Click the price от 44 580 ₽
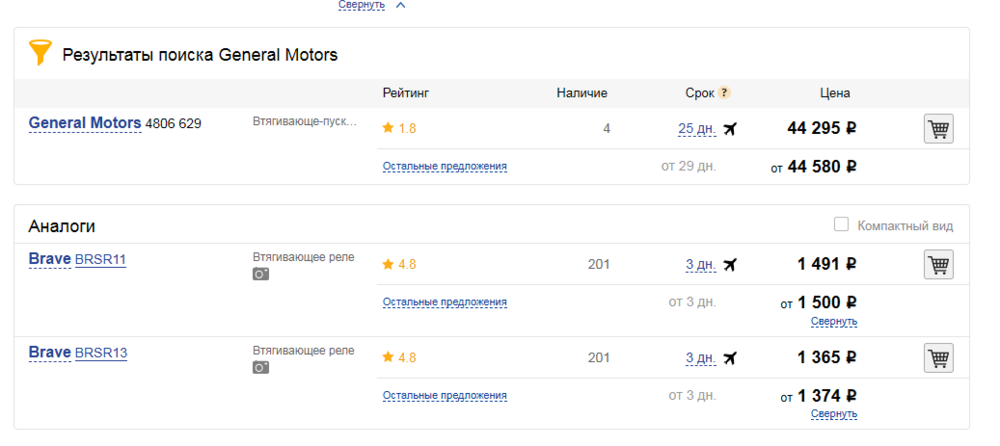Screen dimensions: 1000x446 (814, 167)
